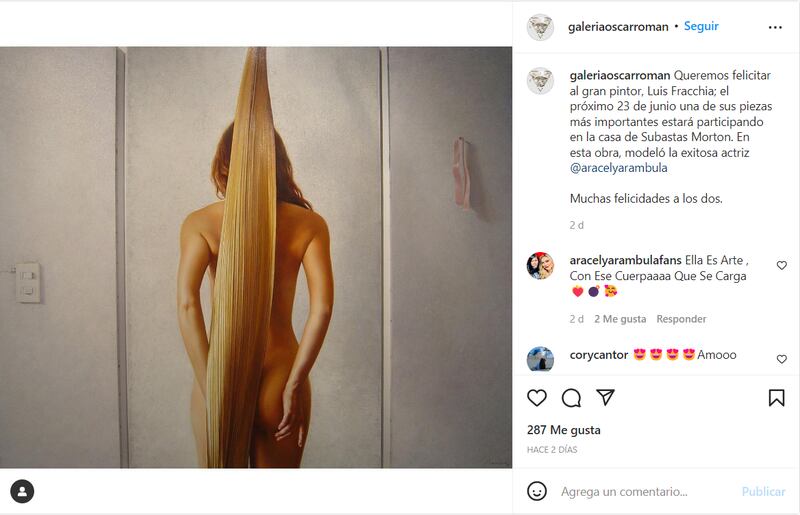Open corycantor's profile via username
Image resolution: width=800 pixels, height=515 pixels.
coord(598,355)
